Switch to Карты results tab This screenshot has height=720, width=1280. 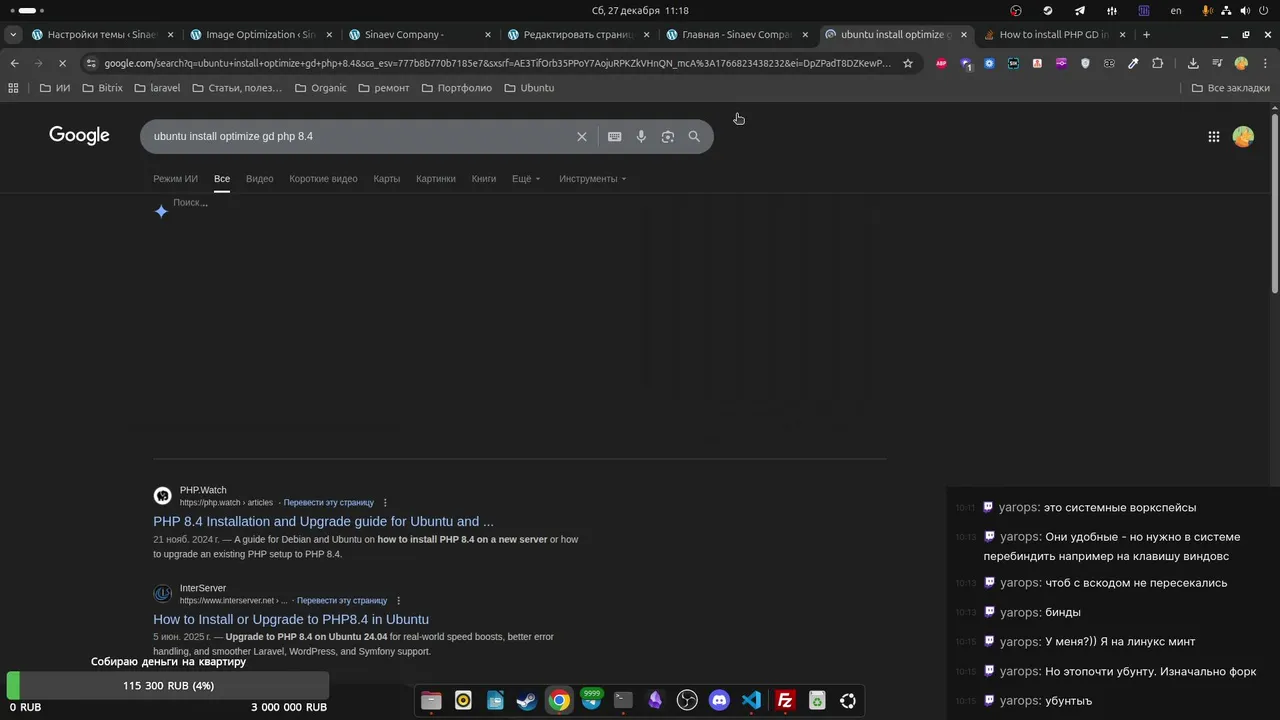point(387,179)
